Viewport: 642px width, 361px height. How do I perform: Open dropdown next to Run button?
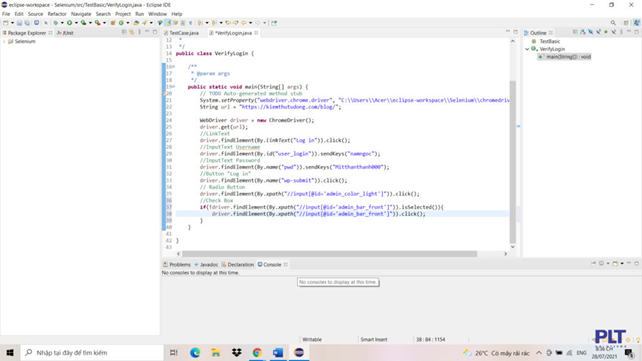tap(76, 23)
